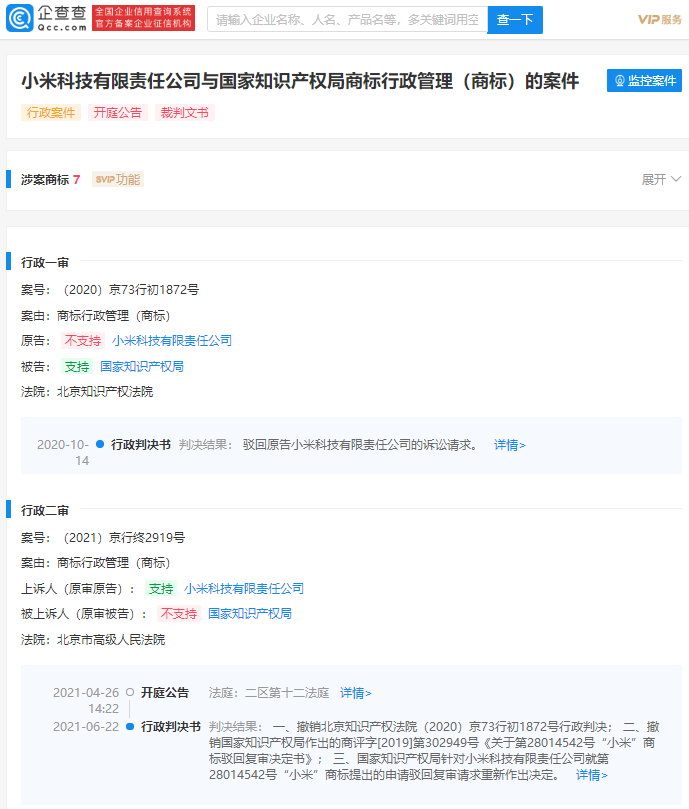Image resolution: width=689 pixels, height=809 pixels.
Task: View 详情 of the 开庭公告 entry
Action: tap(355, 692)
